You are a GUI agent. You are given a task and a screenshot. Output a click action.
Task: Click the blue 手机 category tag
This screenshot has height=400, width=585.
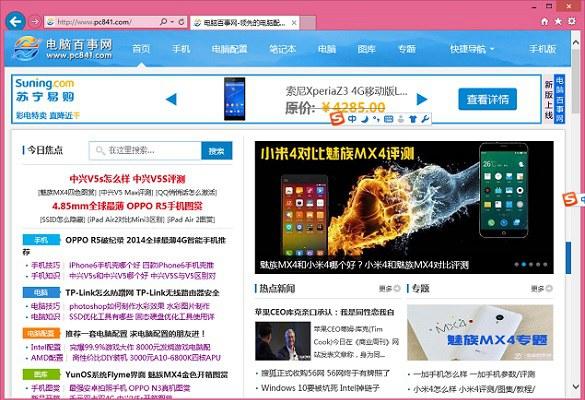click(41, 240)
